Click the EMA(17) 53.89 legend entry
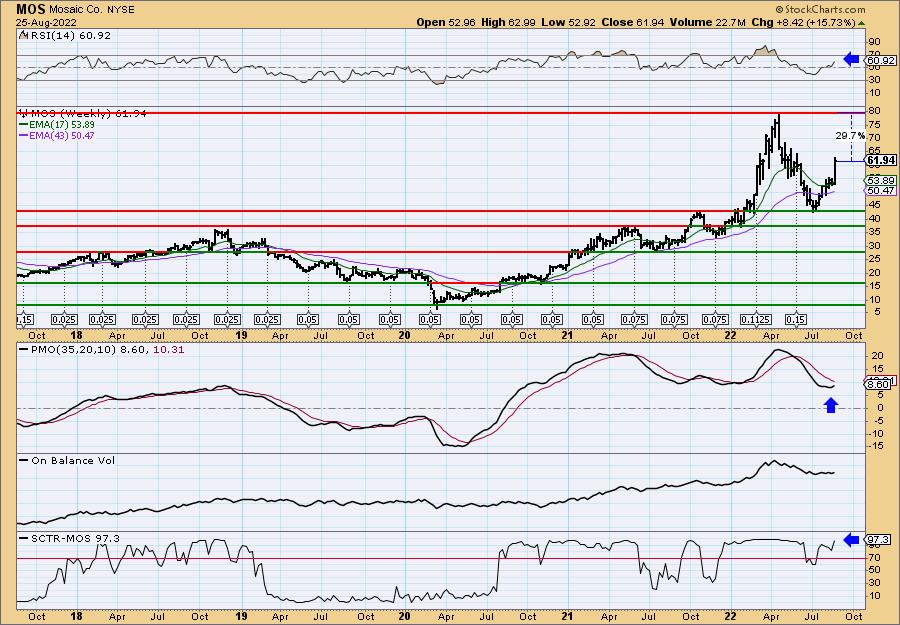This screenshot has height=625, width=900. (57, 125)
